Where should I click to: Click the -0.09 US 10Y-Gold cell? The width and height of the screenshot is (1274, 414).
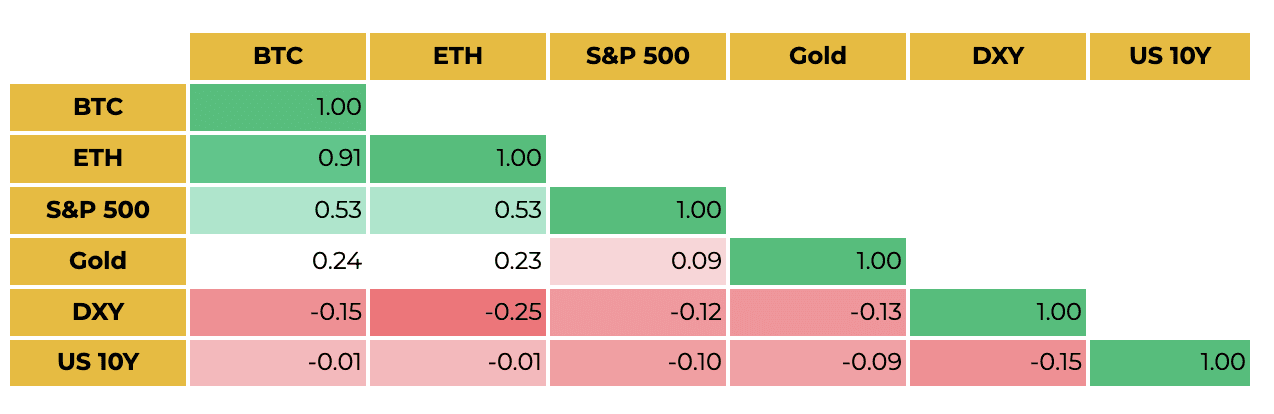click(817, 363)
